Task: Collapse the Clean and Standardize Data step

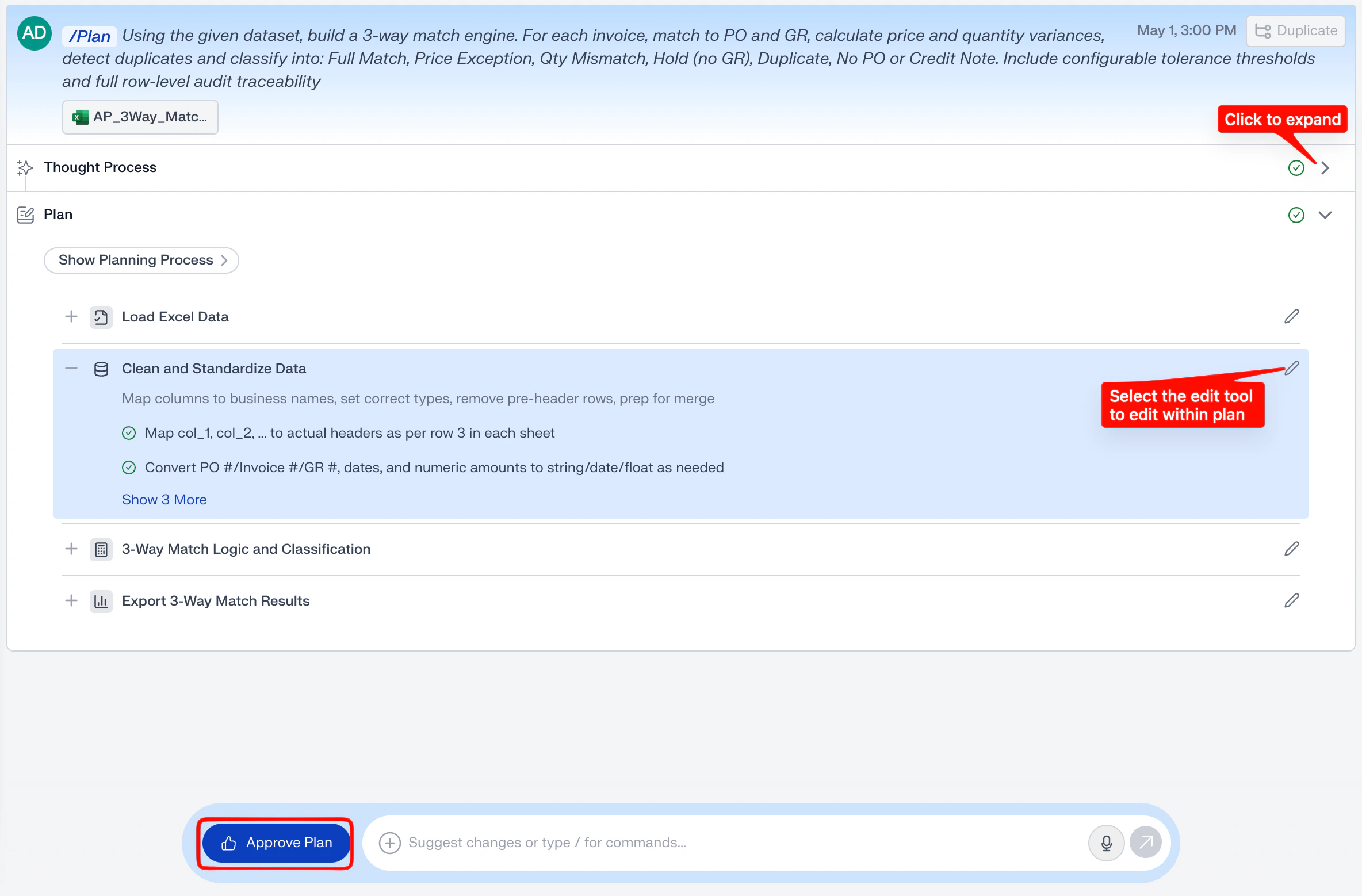Action: click(71, 369)
